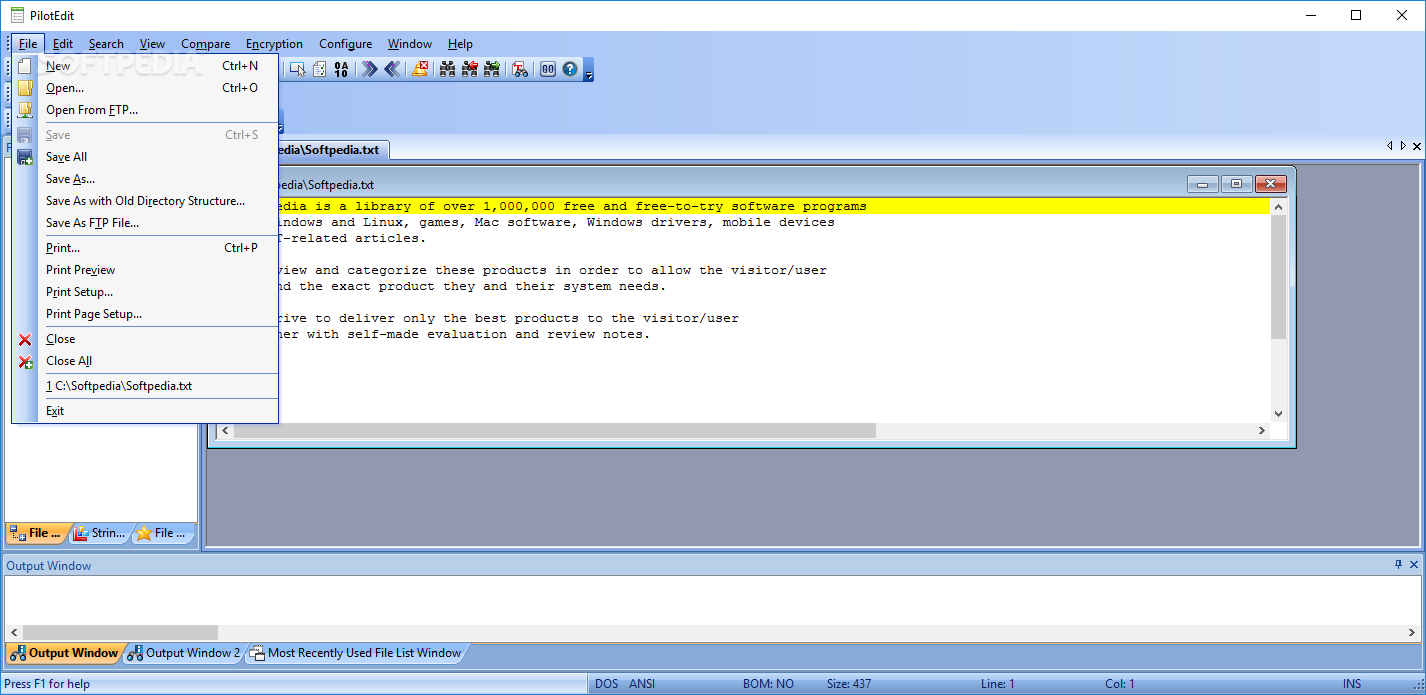The width and height of the screenshot is (1426, 695).
Task: Click the Open folder icon in File menu
Action: [x=25, y=88]
